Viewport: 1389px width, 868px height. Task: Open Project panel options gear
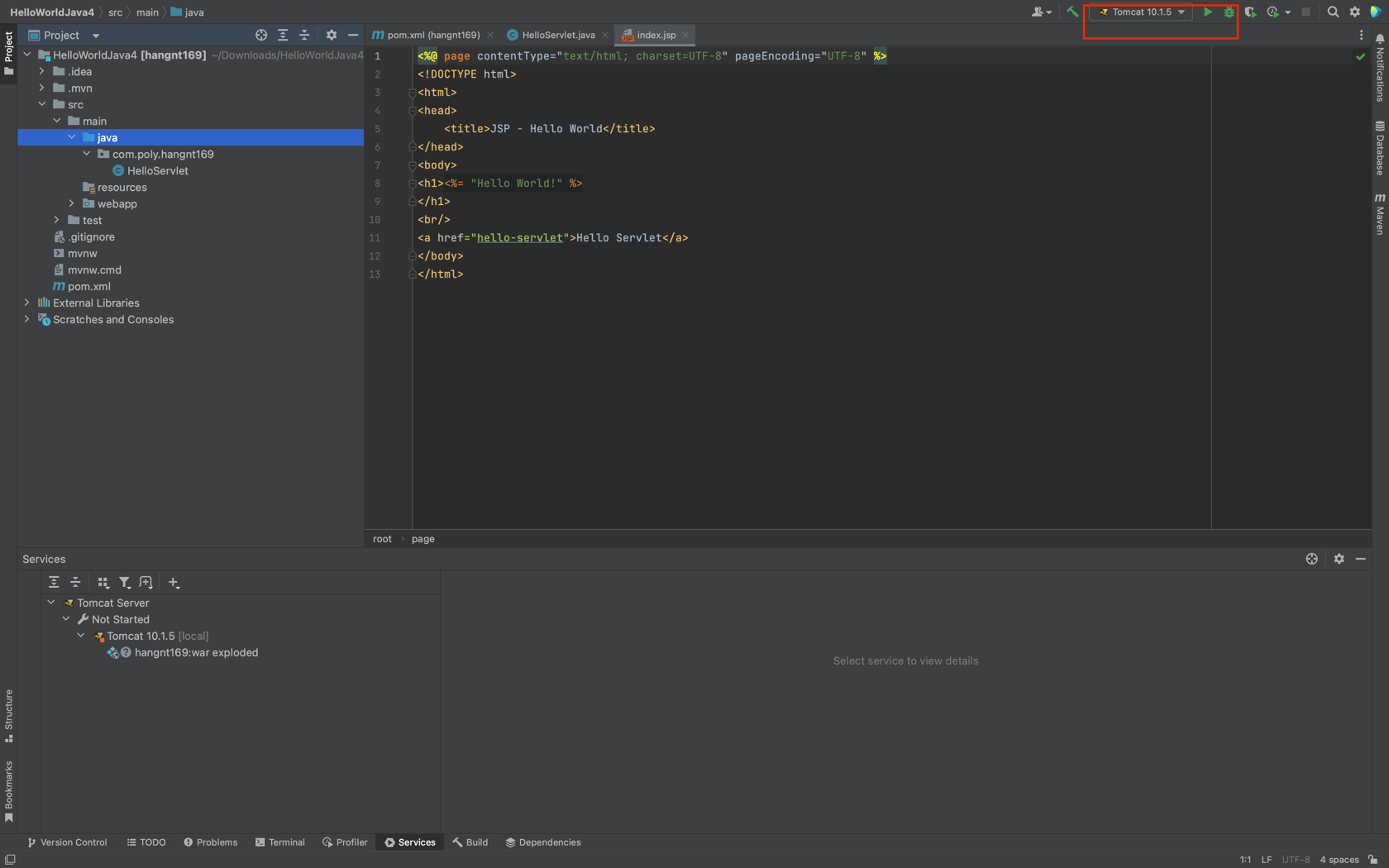332,35
